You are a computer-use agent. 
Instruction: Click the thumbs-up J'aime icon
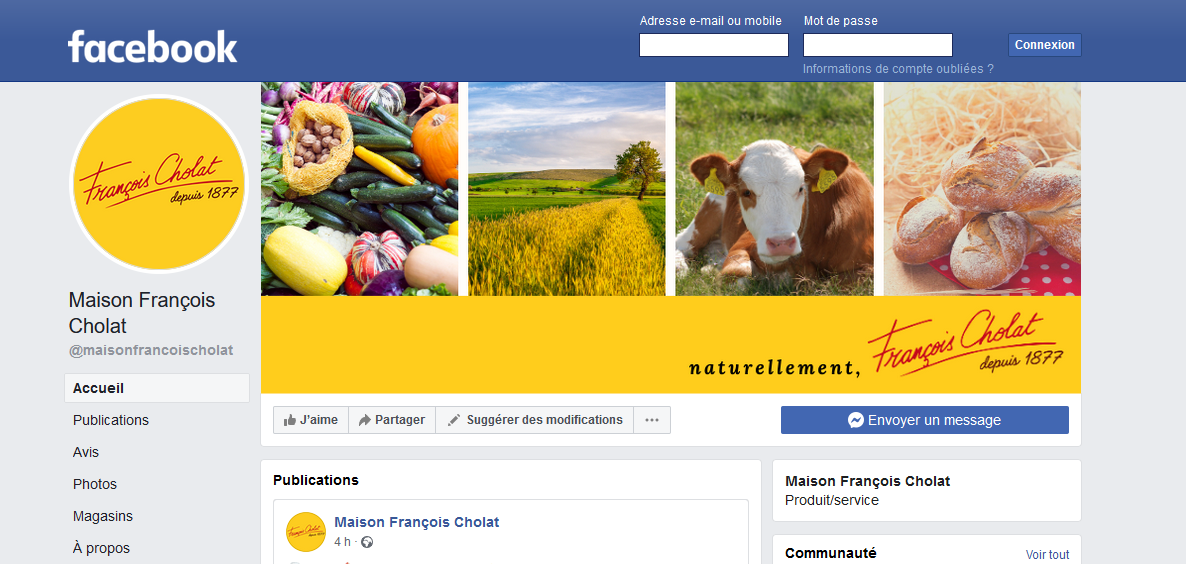click(290, 420)
